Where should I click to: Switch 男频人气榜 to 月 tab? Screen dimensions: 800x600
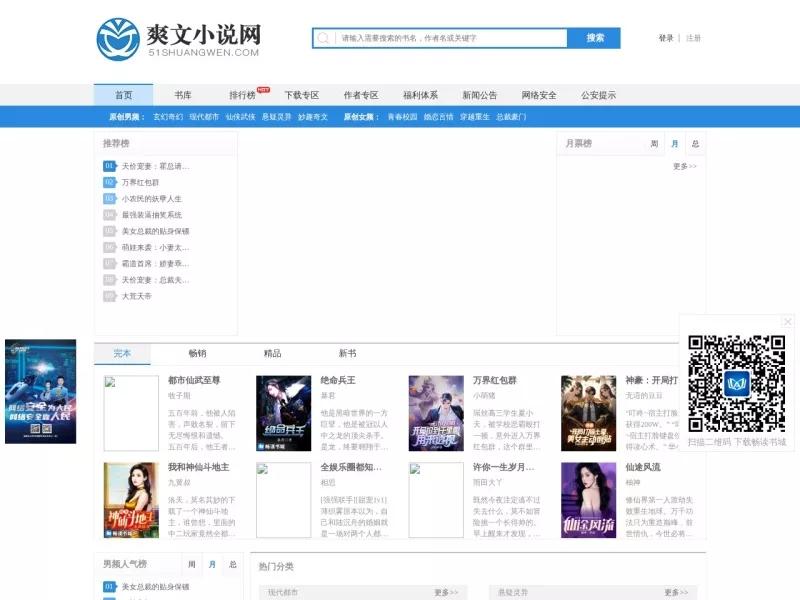pyautogui.click(x=212, y=564)
